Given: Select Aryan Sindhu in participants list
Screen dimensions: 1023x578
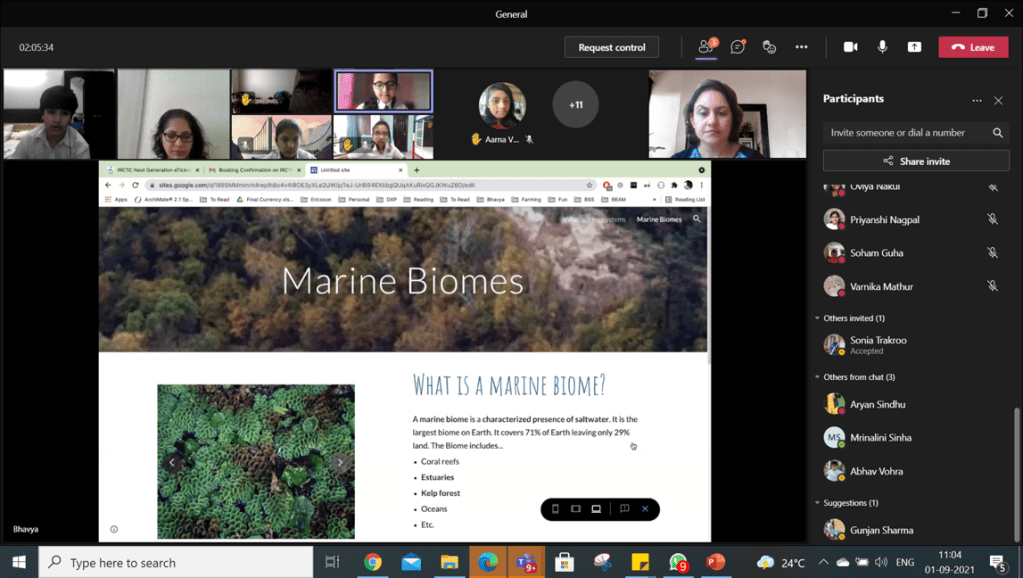Looking at the screenshot, I should click(877, 405).
